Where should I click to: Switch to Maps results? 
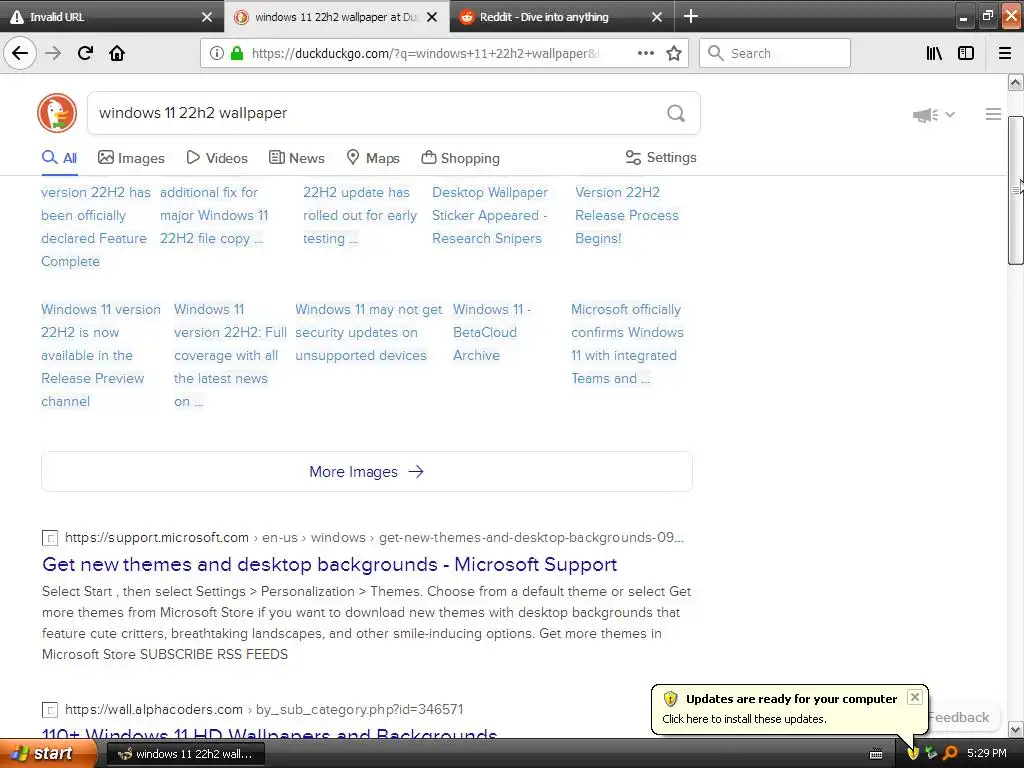(x=372, y=158)
